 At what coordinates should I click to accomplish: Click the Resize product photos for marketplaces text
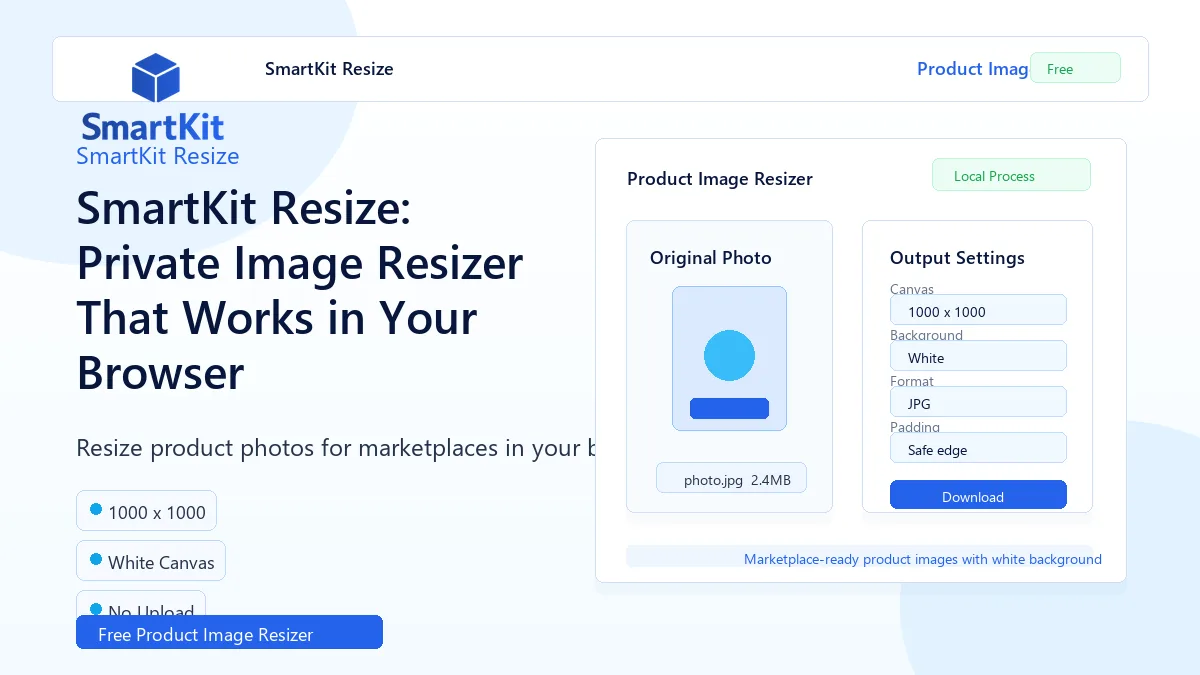[336, 447]
